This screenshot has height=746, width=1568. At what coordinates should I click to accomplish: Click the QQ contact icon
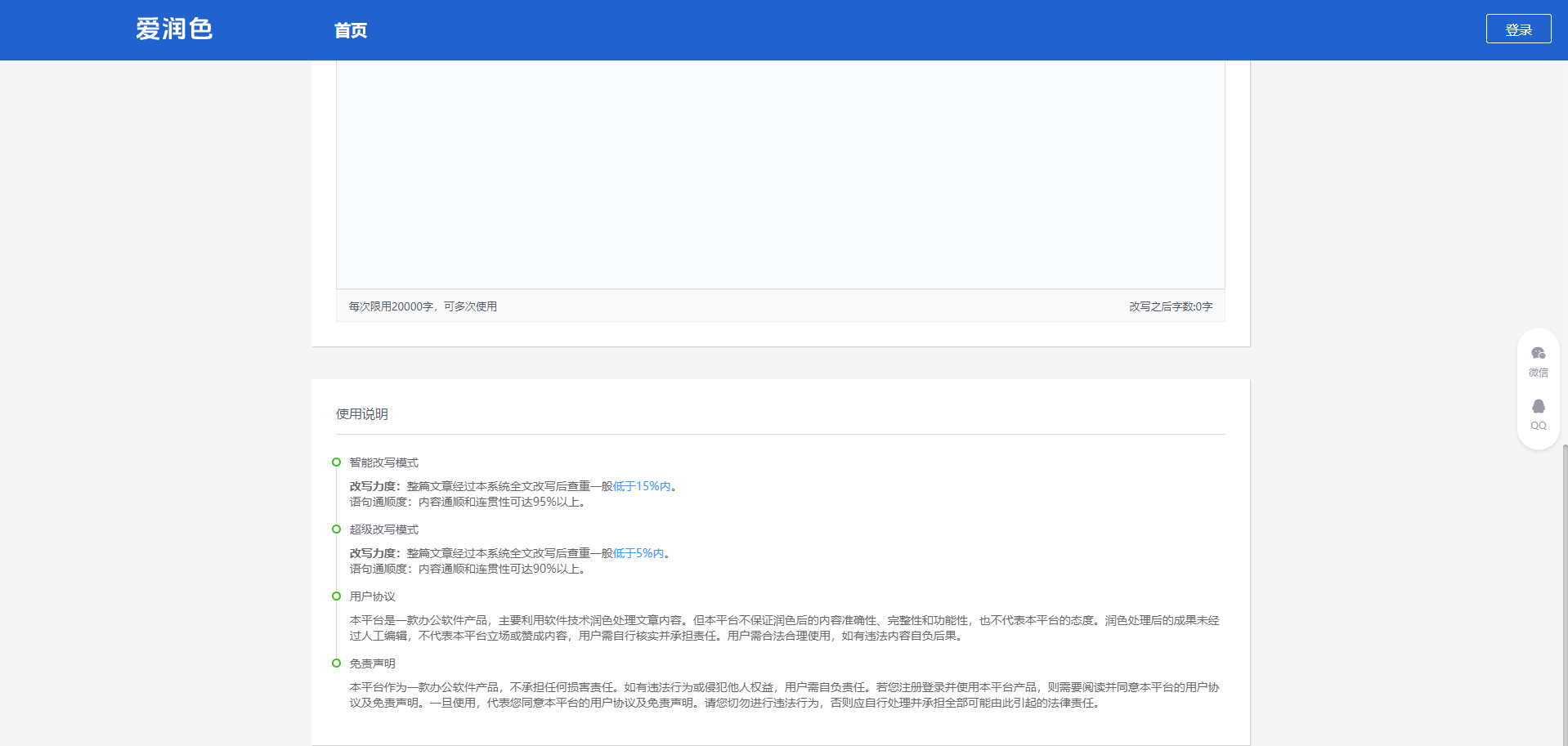point(1538,407)
